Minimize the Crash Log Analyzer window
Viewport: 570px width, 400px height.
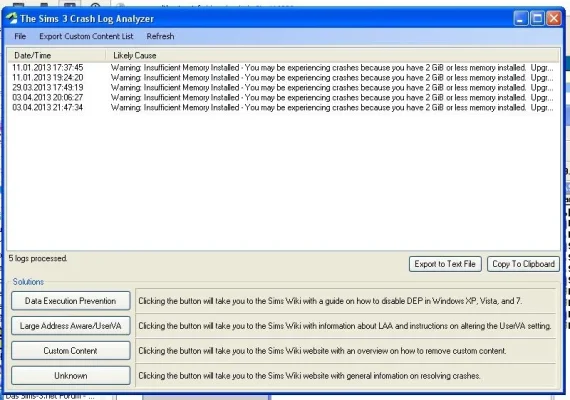521,18
